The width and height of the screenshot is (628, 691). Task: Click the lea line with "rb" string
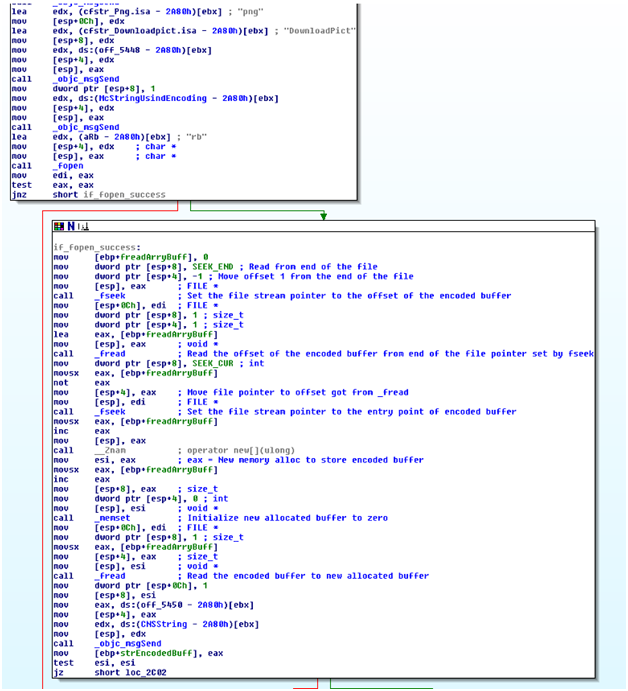109,137
